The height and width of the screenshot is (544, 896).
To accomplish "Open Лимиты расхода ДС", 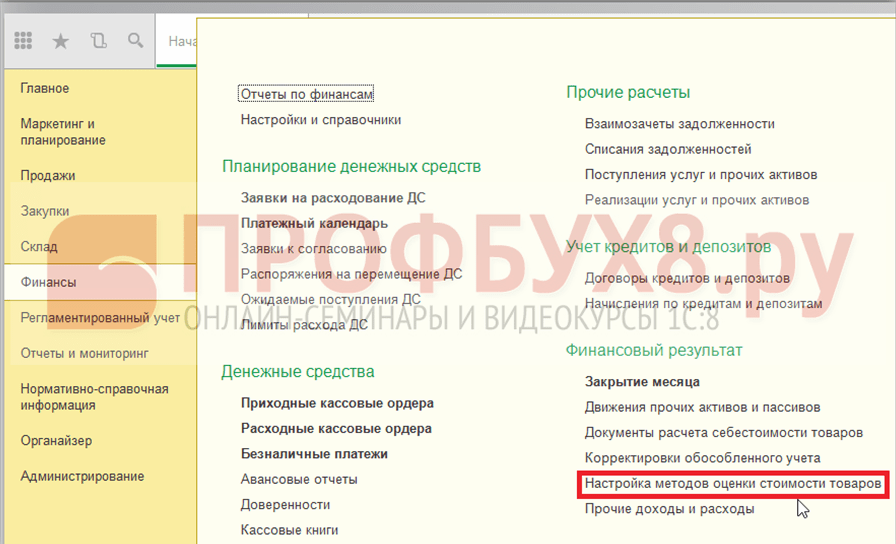I will [304, 325].
